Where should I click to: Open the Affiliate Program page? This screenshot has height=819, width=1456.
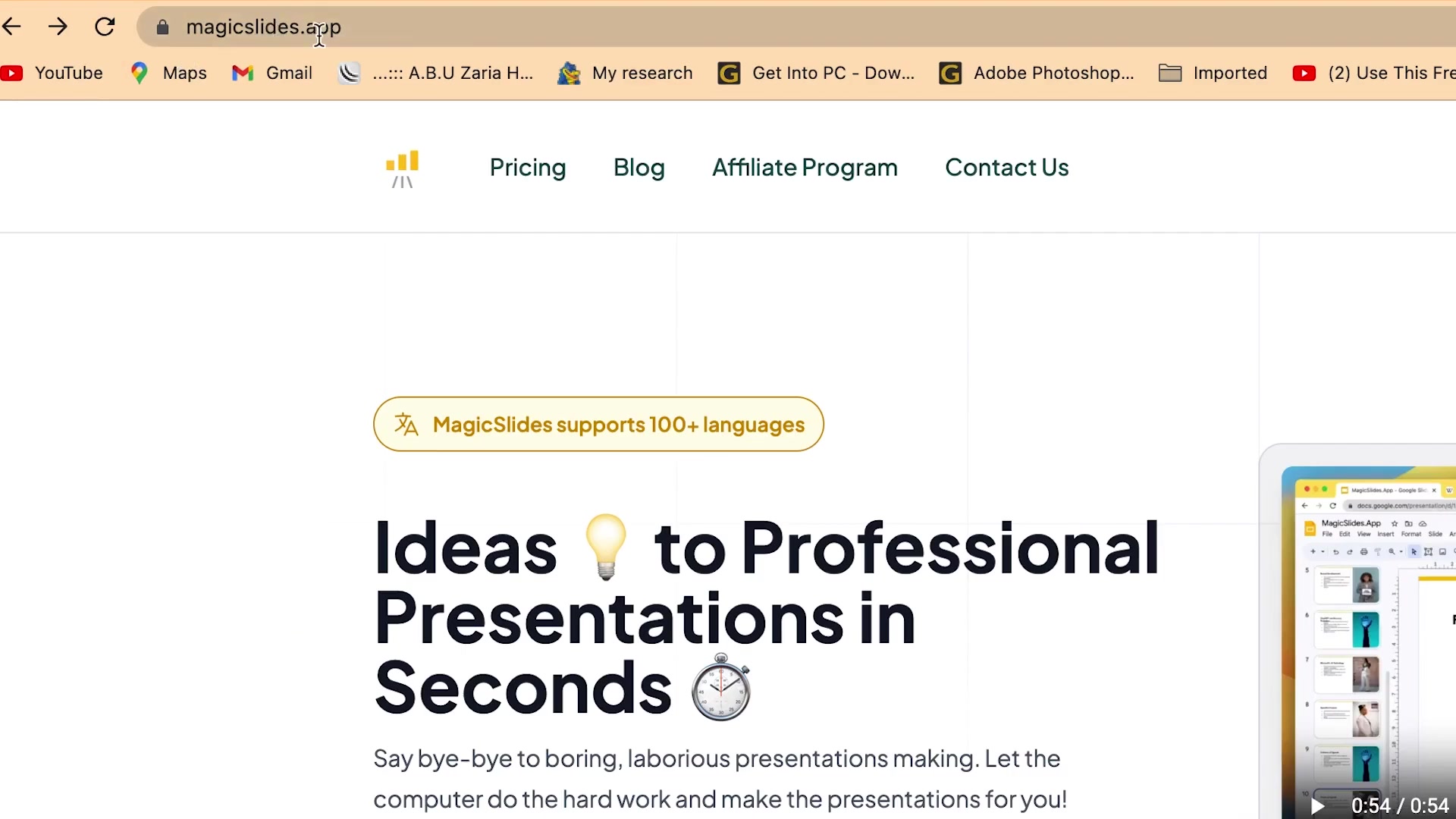click(805, 168)
